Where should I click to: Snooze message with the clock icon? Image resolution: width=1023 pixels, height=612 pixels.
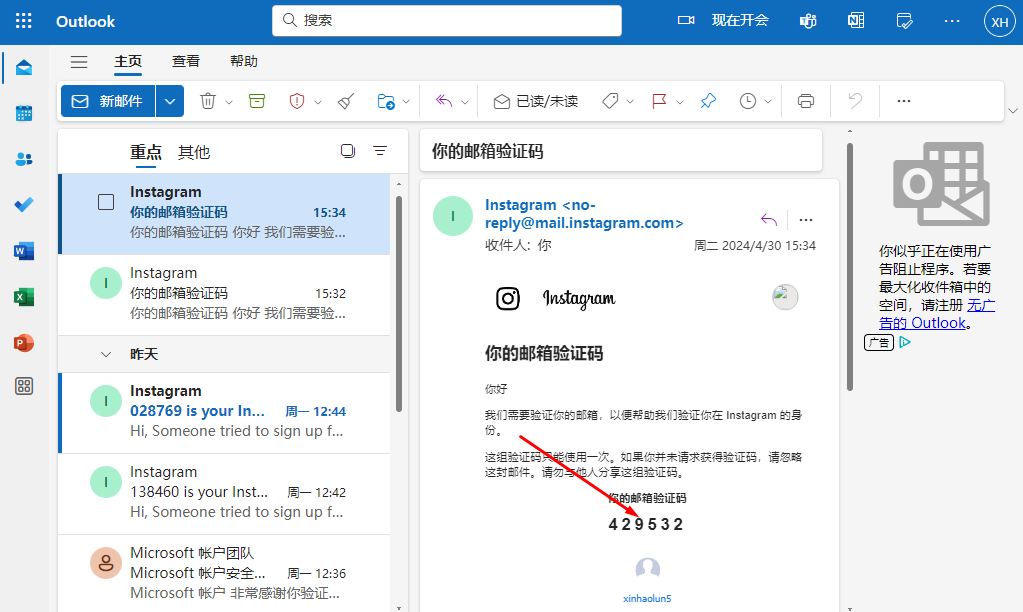pyautogui.click(x=748, y=101)
